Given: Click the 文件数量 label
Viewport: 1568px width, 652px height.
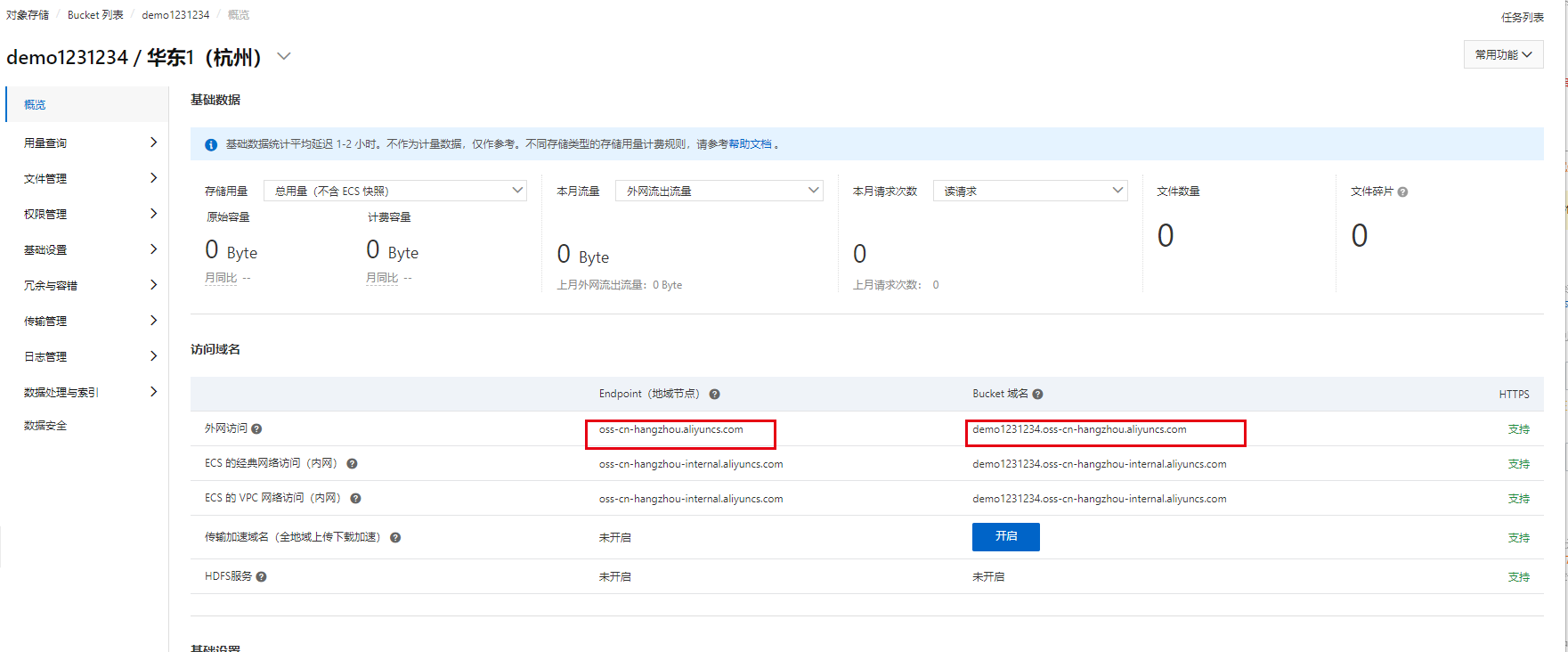Looking at the screenshot, I should 1178,192.
